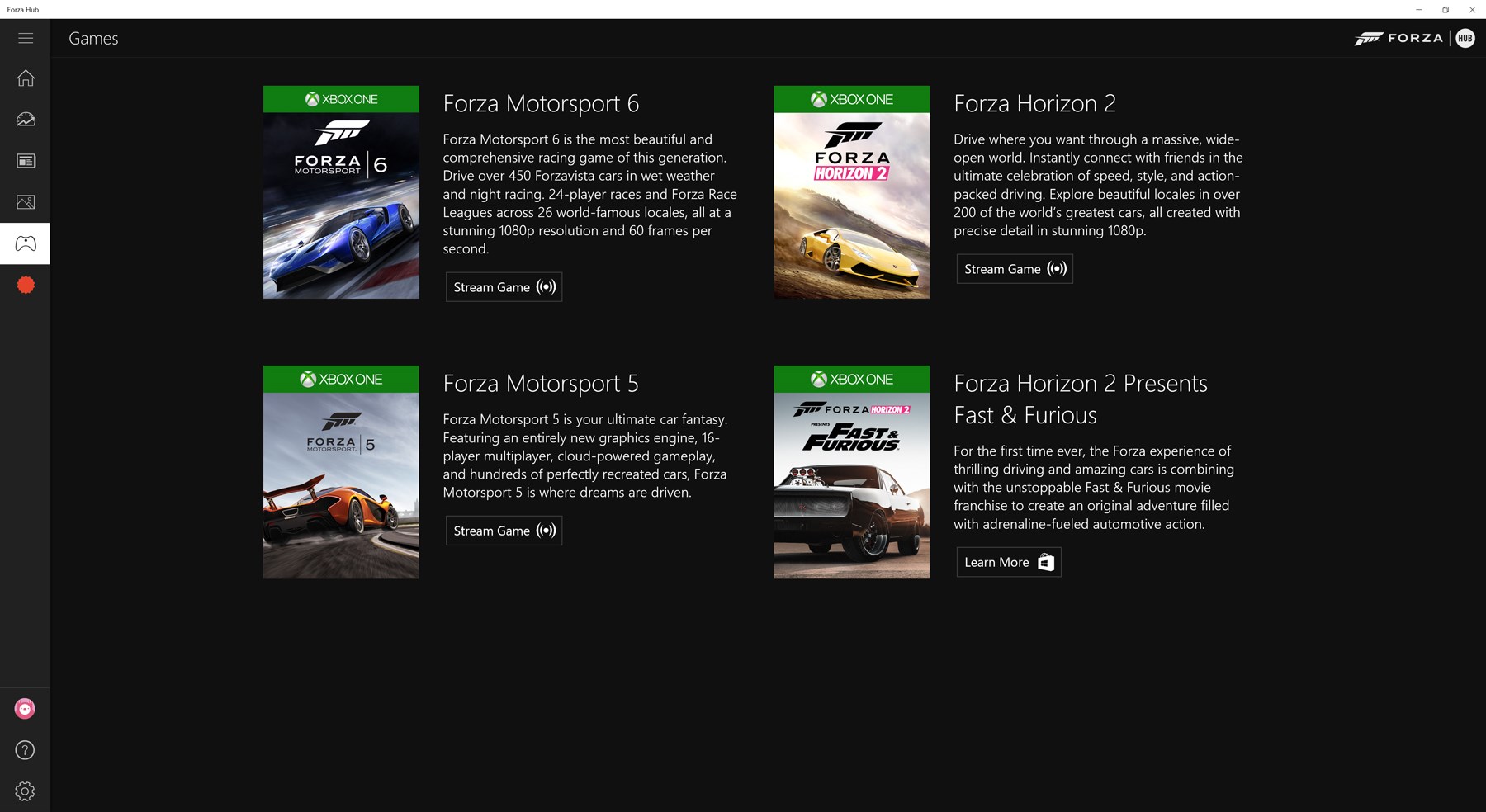Image resolution: width=1486 pixels, height=812 pixels.
Task: Open the Forza Horizon 2 cover art
Action: [x=852, y=192]
